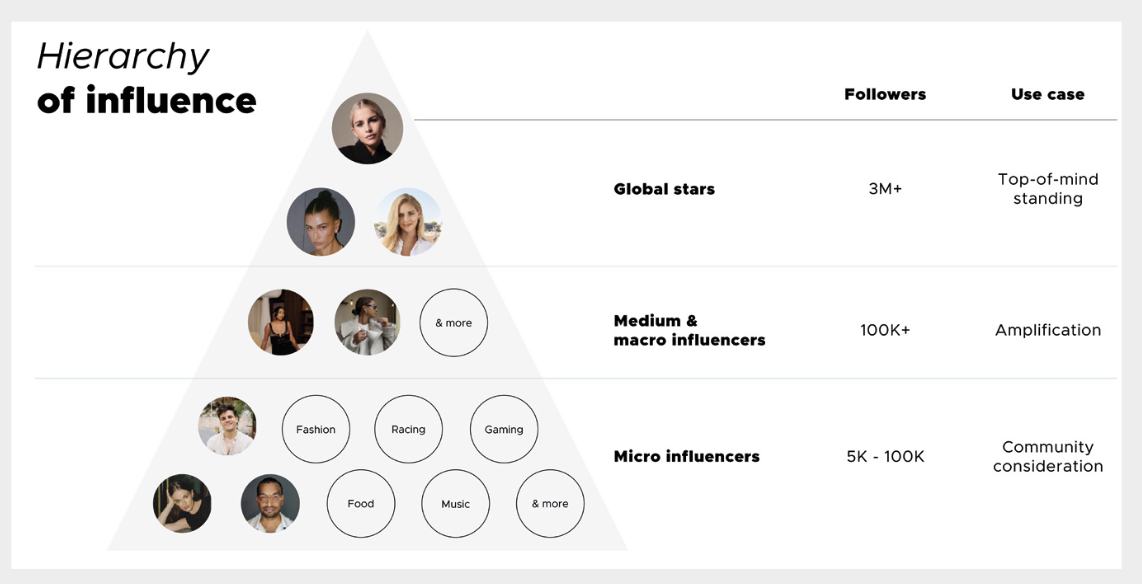The width and height of the screenshot is (1142, 584).
Task: Click the Use case column header
Action: [x=1047, y=94]
